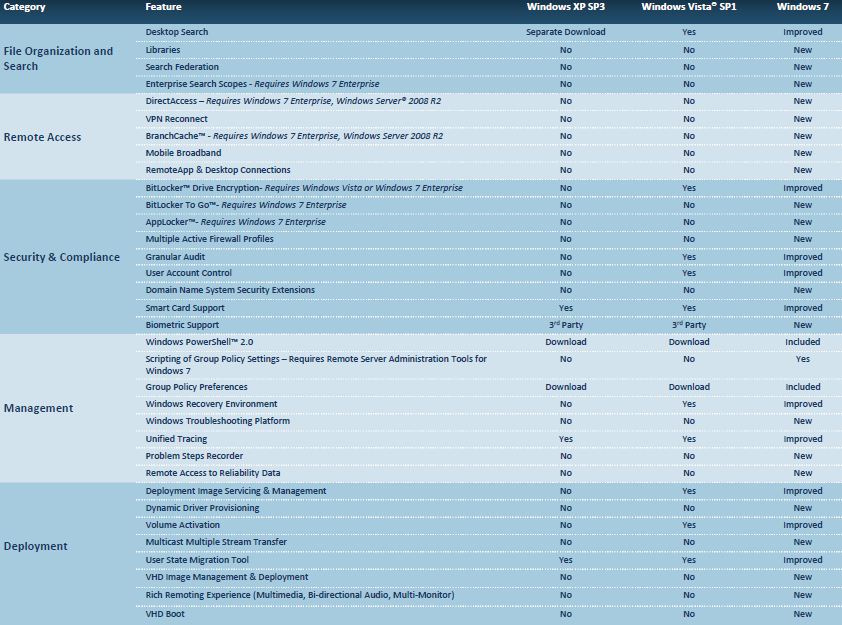Click Yes in Scripting of Group Policy row

(x=802, y=359)
